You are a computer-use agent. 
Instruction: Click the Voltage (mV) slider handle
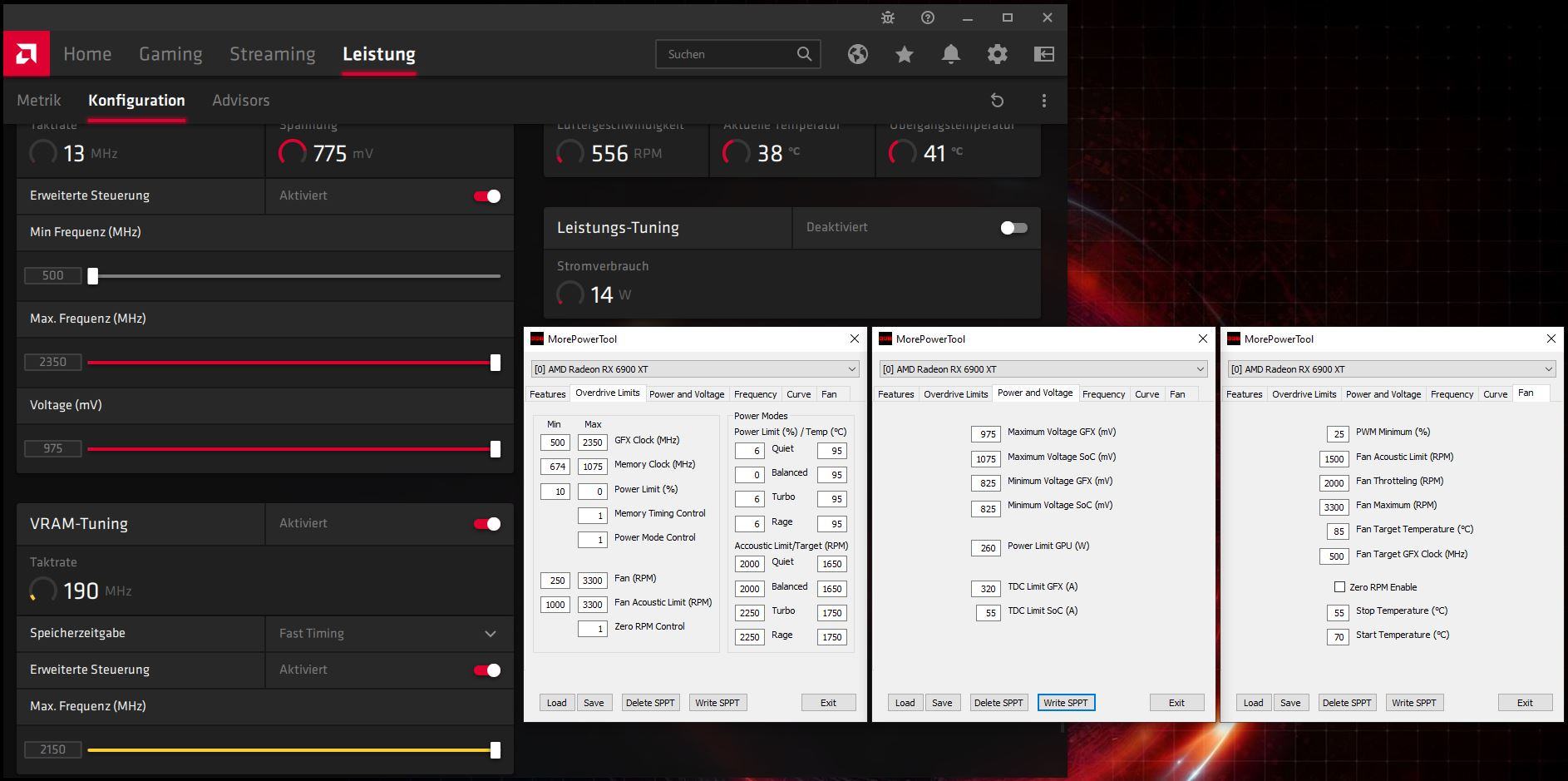(496, 449)
